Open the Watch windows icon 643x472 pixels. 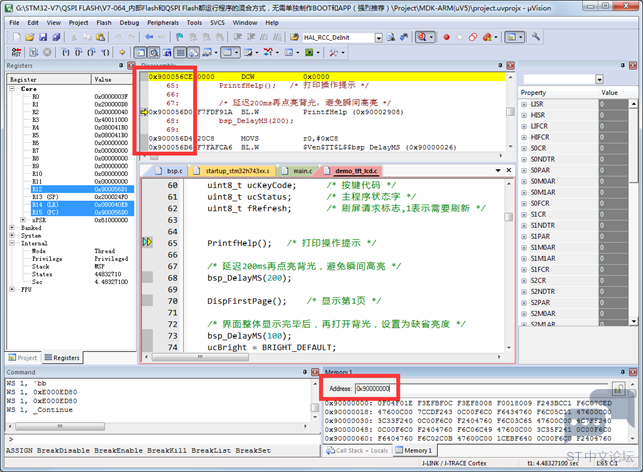click(x=207, y=52)
